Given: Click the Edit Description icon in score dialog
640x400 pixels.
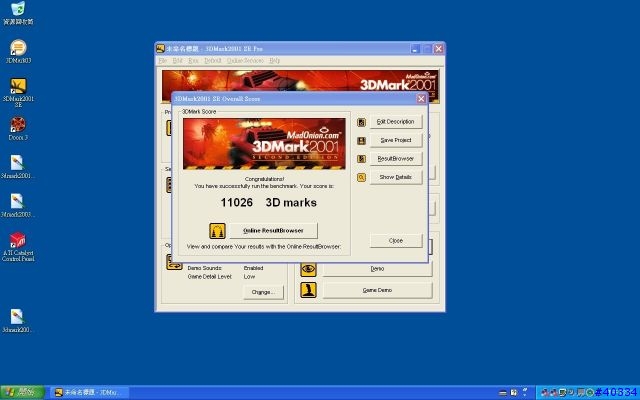Looking at the screenshot, I should coord(361,122).
